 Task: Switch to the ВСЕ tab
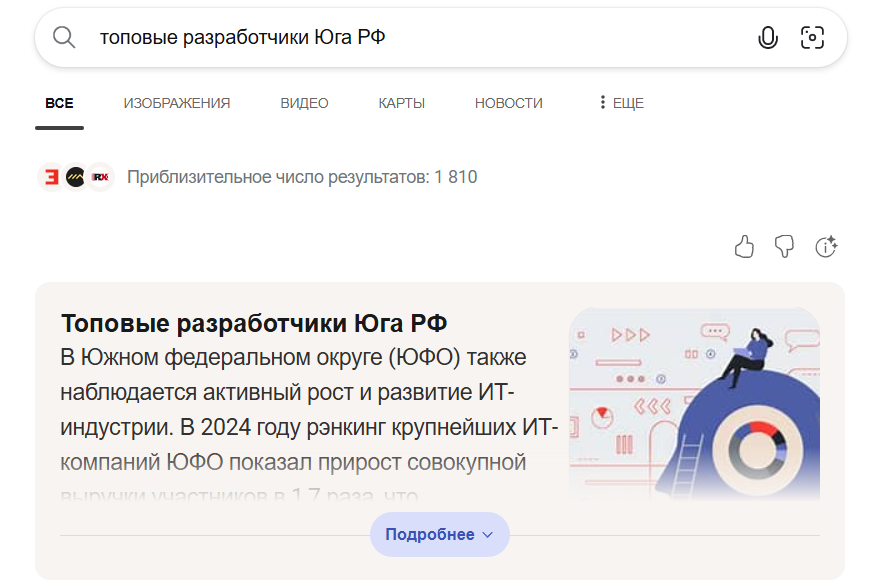click(59, 103)
